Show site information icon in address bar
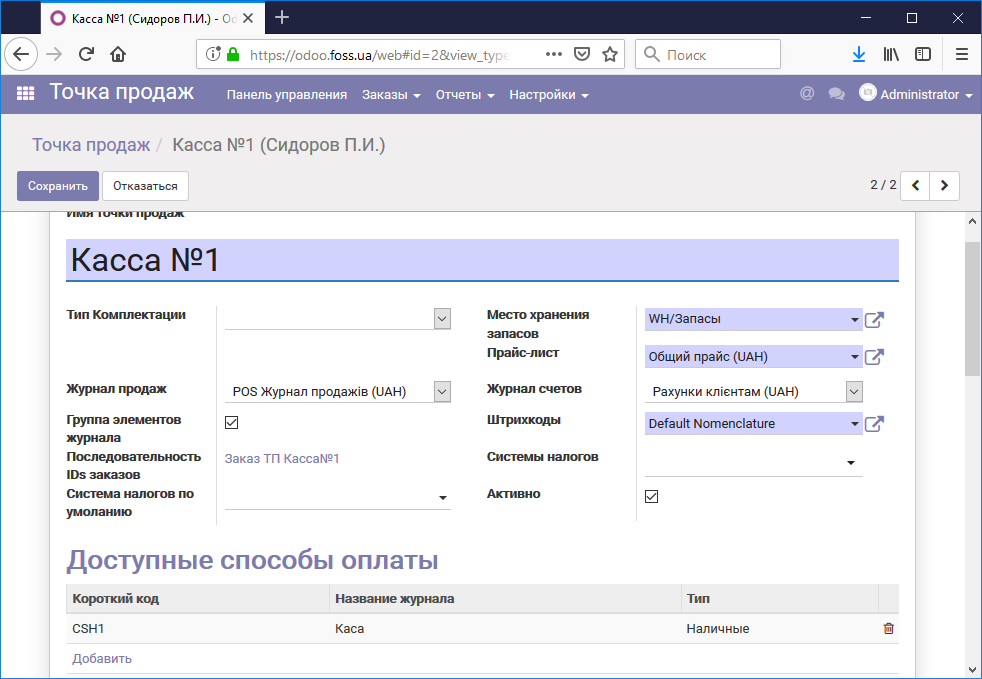This screenshot has width=982, height=679. click(213, 54)
